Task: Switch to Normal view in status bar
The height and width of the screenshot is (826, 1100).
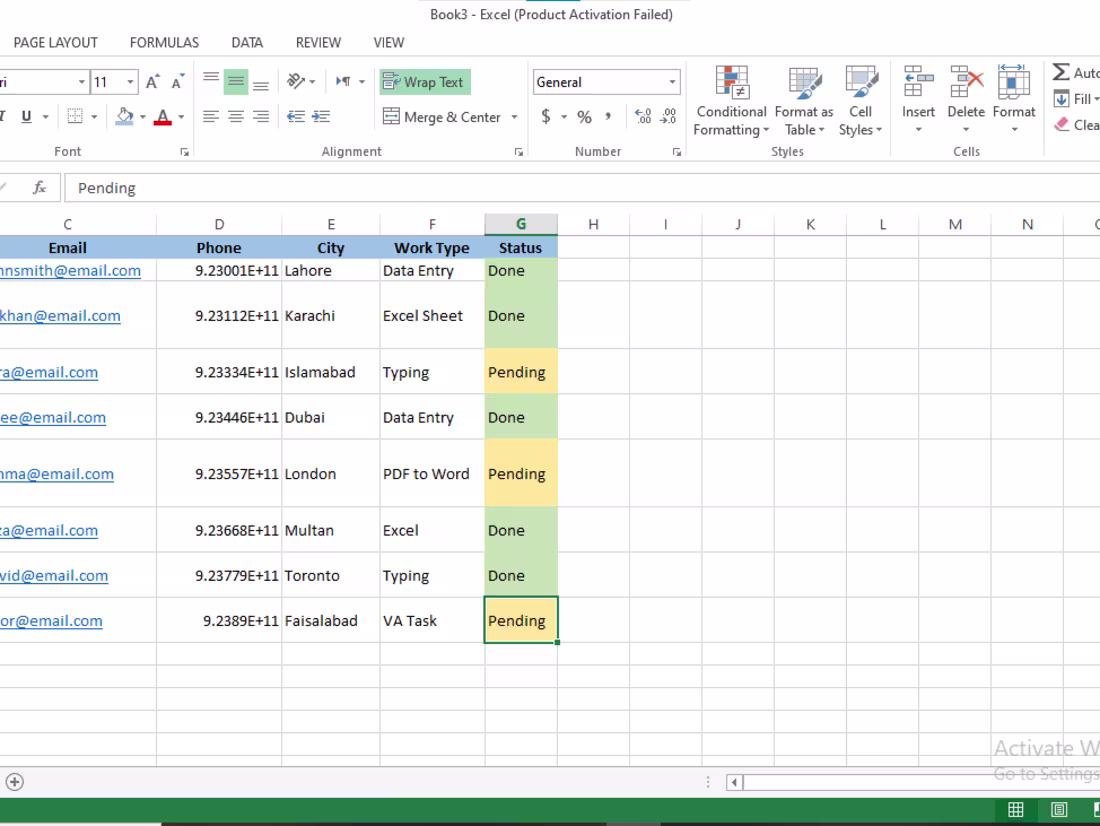Action: tap(1015, 810)
